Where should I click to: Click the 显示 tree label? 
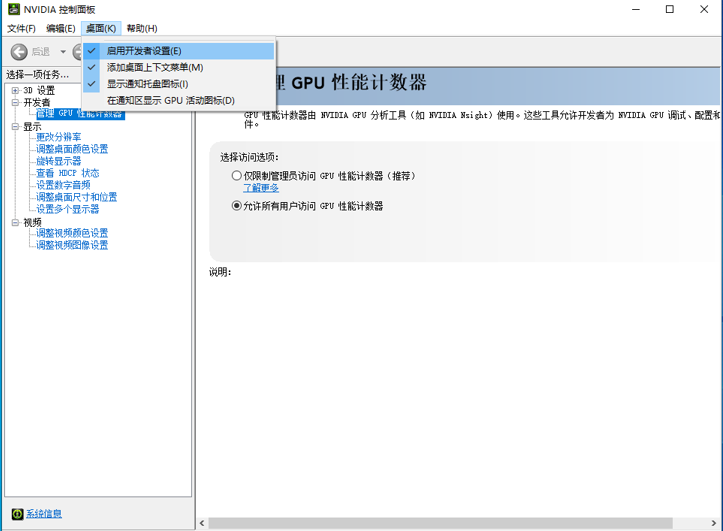click(x=32, y=126)
